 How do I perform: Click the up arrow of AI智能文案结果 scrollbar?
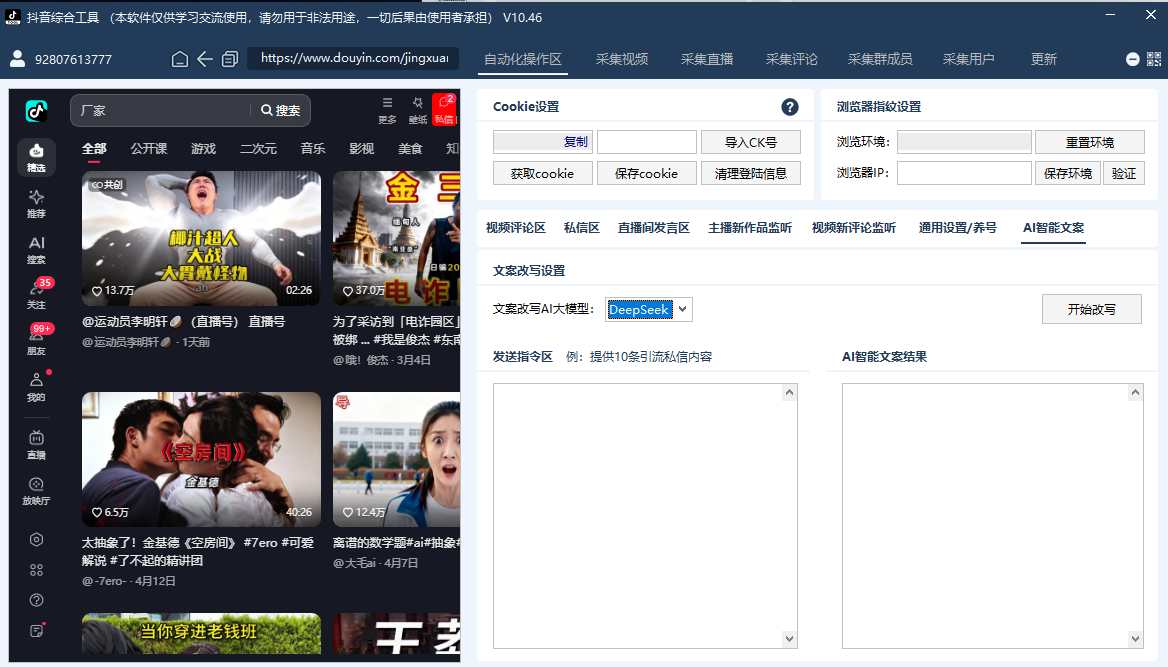coord(1135,392)
